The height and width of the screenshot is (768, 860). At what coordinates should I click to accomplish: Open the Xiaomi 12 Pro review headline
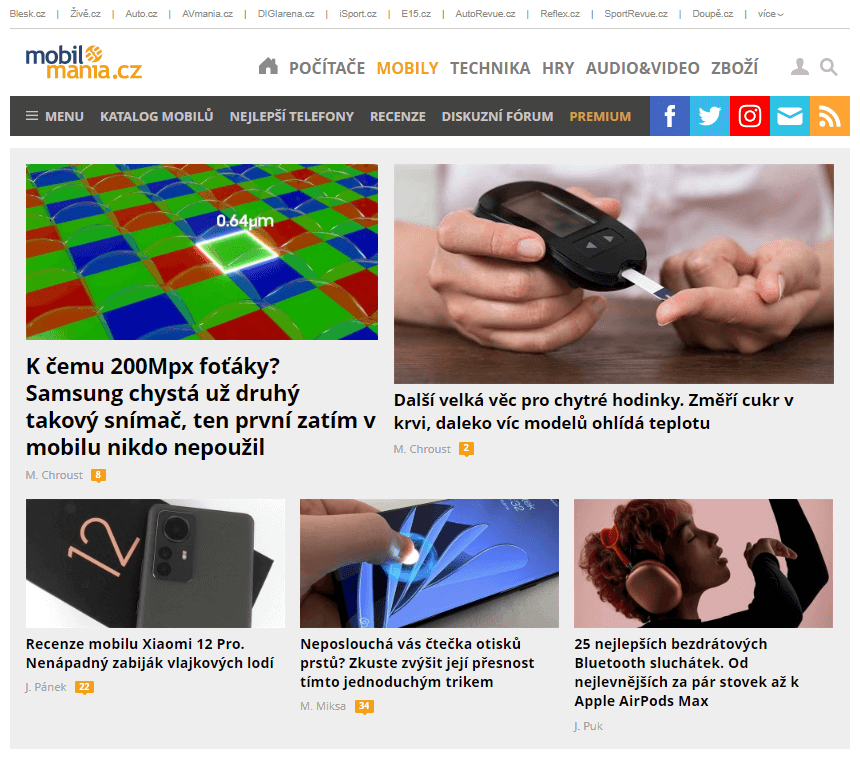(150, 653)
